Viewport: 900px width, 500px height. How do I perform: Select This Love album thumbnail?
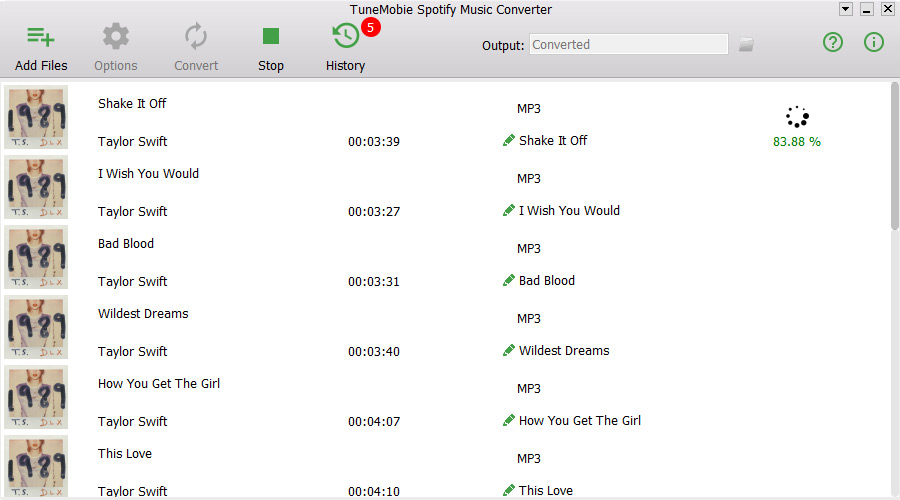point(36,466)
